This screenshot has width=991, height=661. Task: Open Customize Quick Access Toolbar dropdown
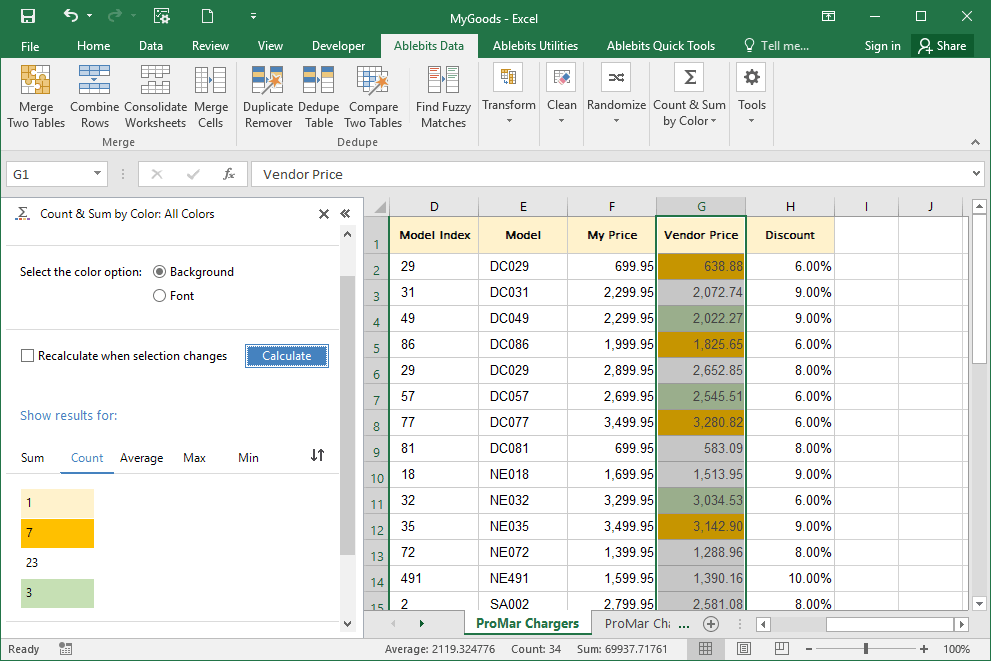253,16
